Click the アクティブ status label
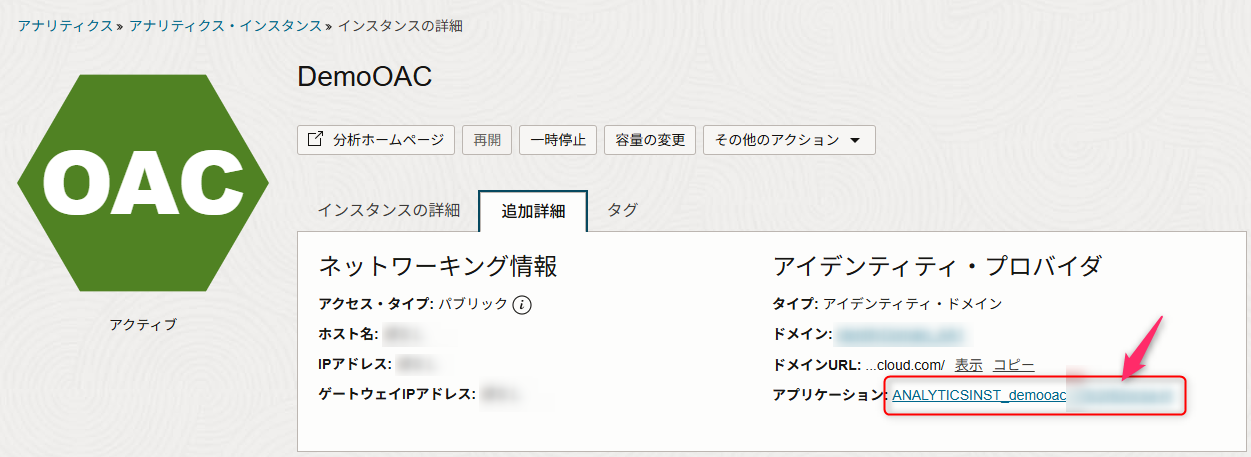This screenshot has height=457, width=1251. pyautogui.click(x=143, y=324)
